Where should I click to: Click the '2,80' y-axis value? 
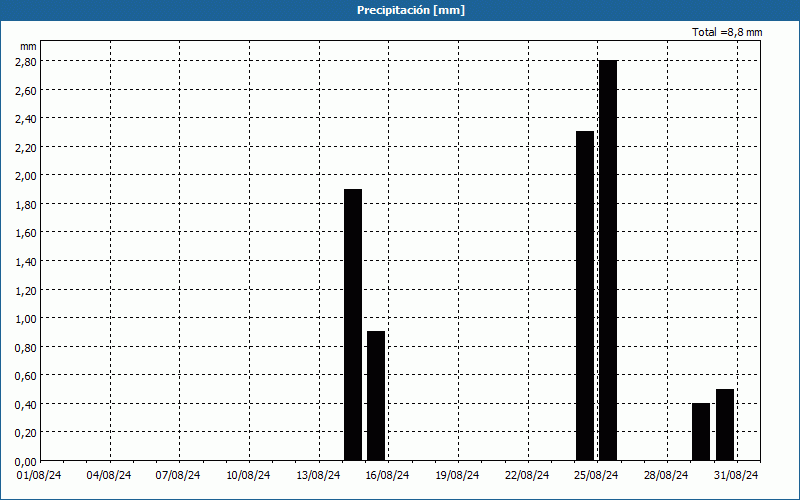pos(26,61)
